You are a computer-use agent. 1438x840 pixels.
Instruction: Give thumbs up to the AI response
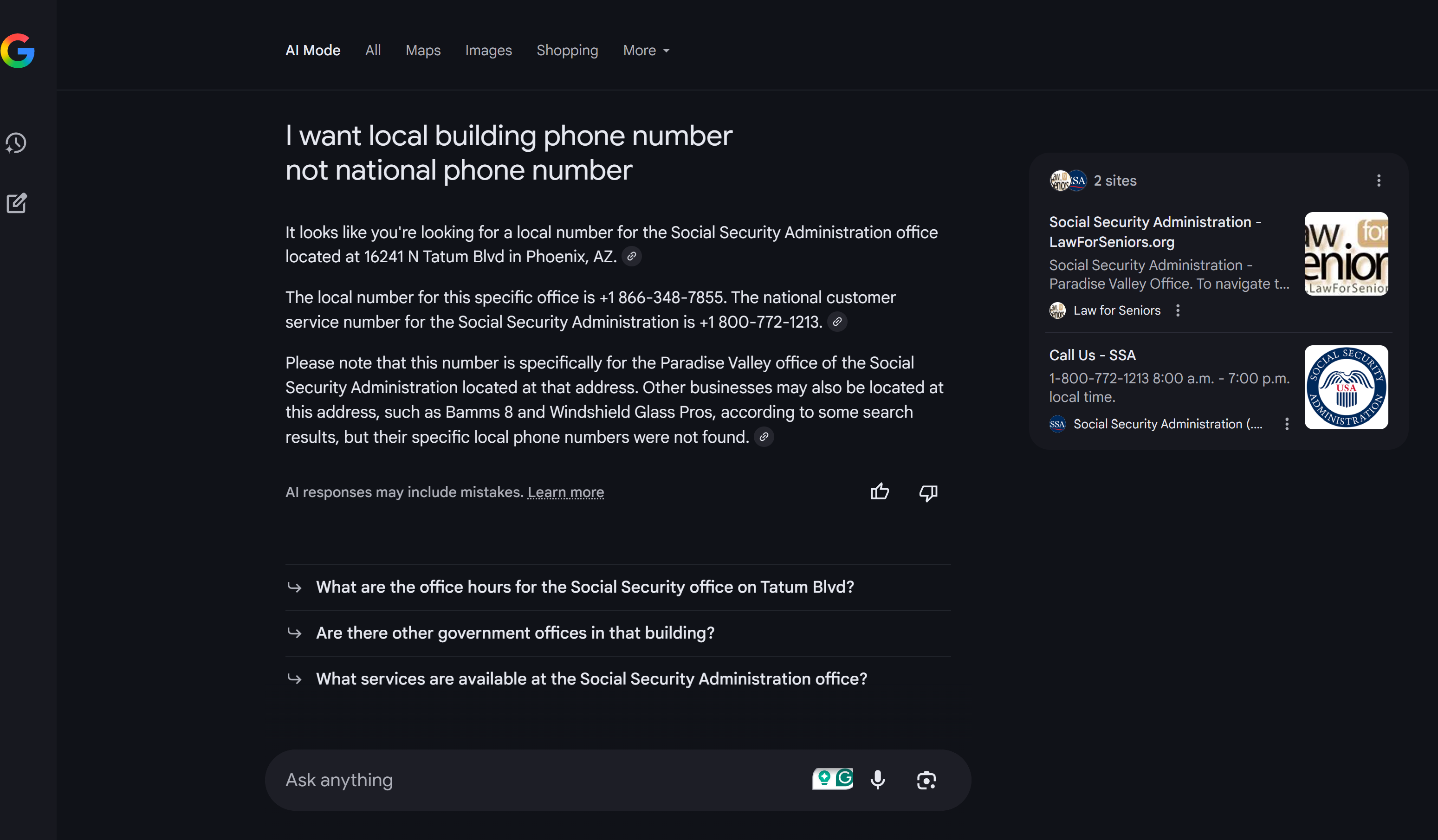(880, 492)
